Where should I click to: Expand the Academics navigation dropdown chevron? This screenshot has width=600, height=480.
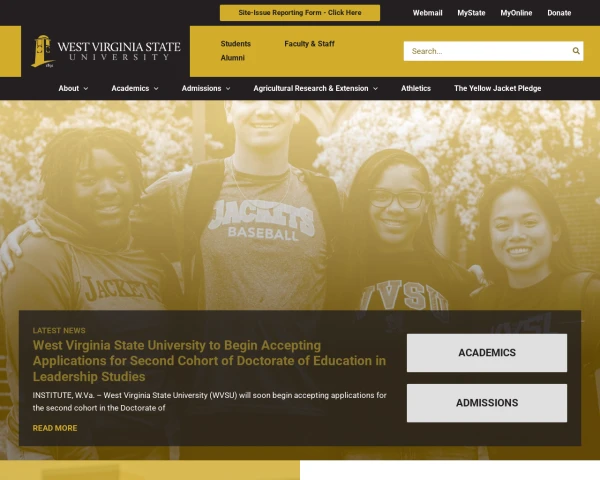[156, 88]
